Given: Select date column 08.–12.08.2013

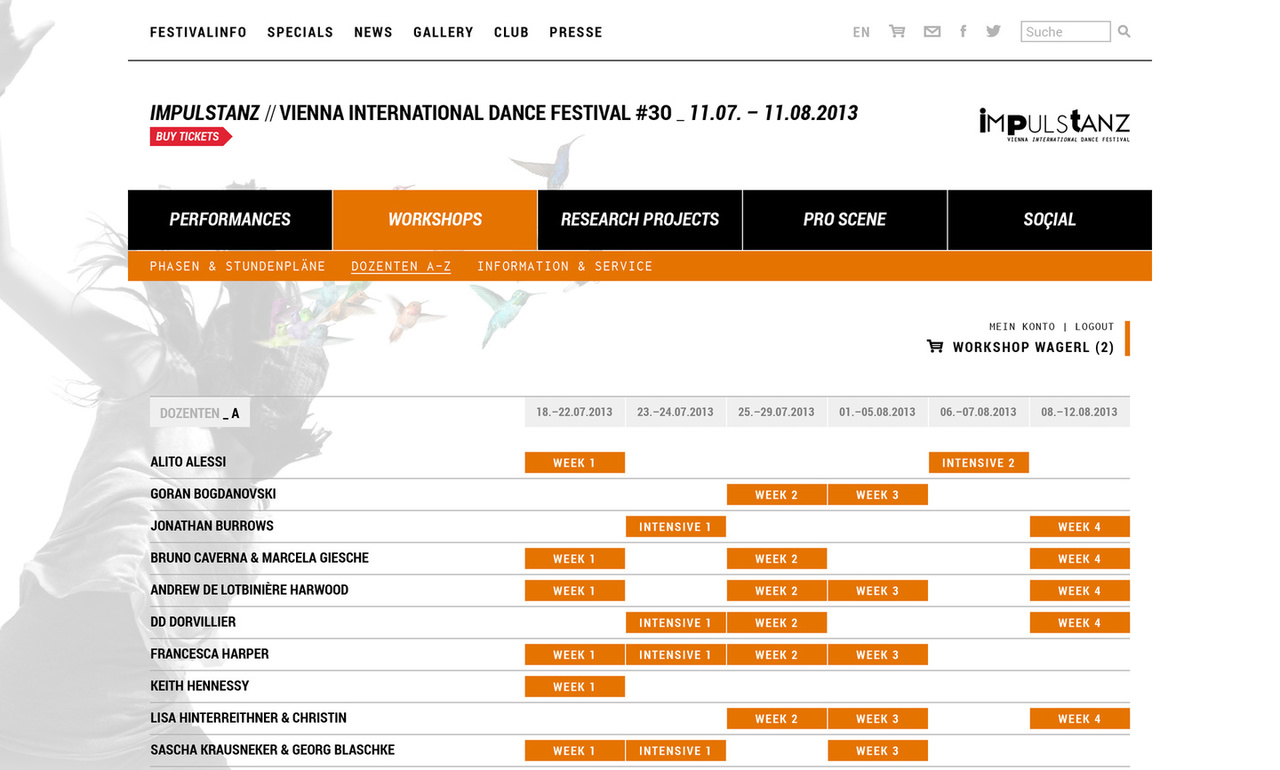Looking at the screenshot, I should click(1079, 412).
